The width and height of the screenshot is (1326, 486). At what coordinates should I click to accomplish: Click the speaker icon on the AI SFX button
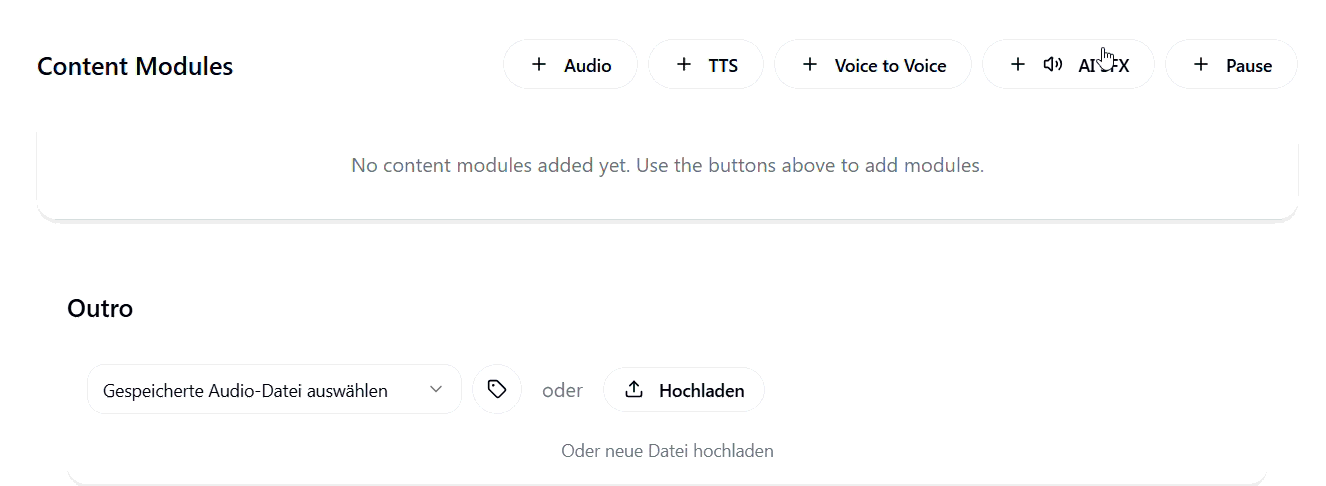point(1052,65)
